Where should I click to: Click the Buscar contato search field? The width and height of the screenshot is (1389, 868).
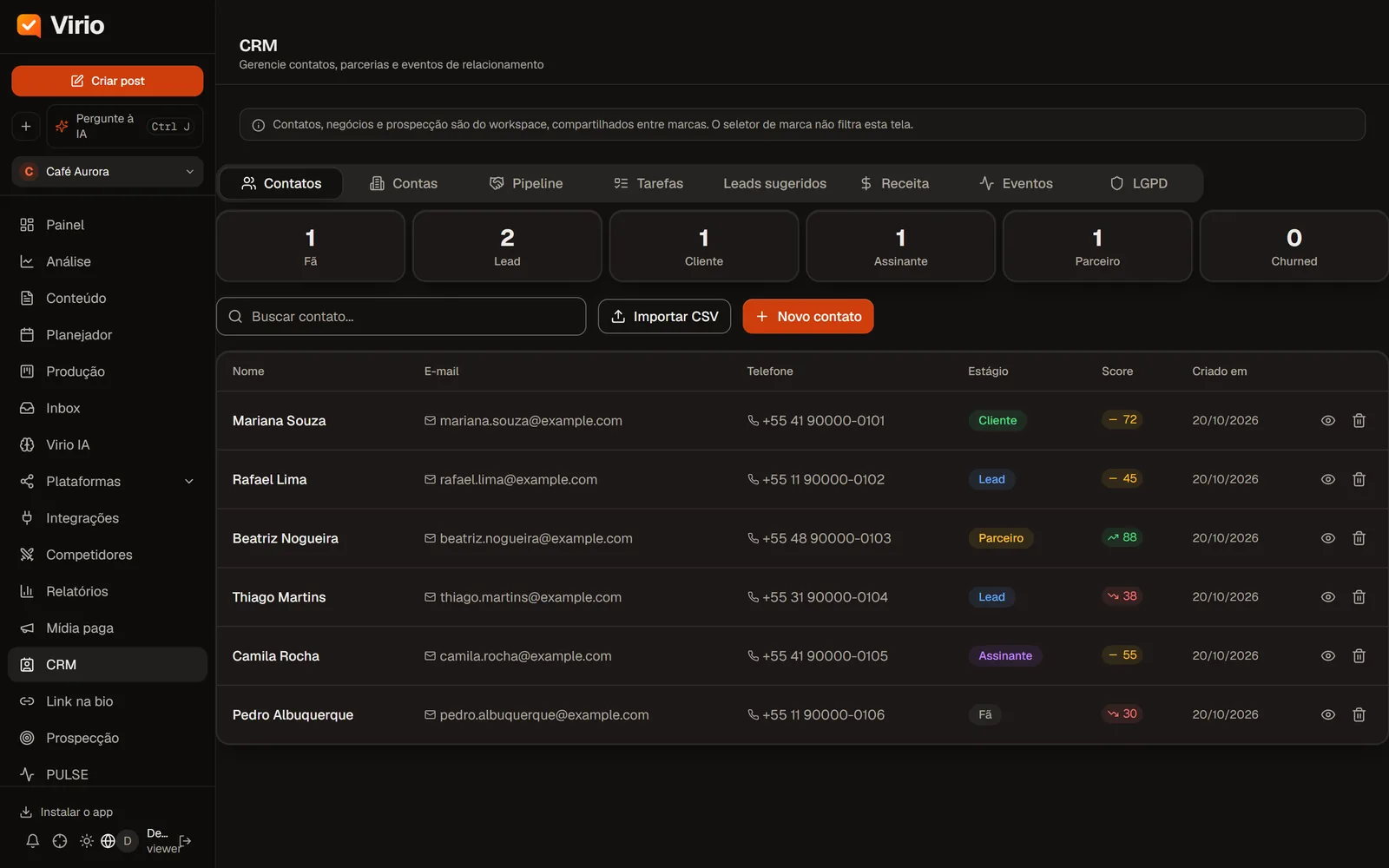tap(401, 317)
